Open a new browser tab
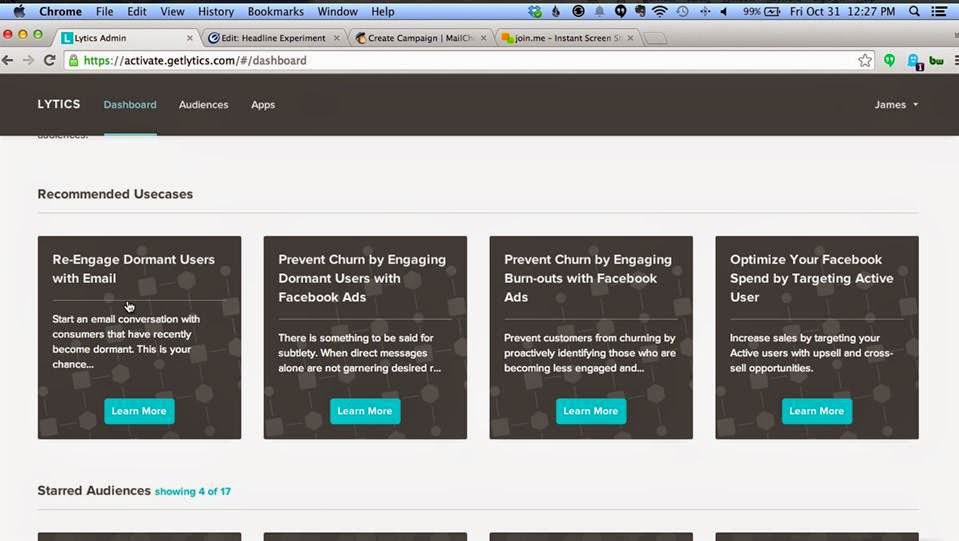959x541 pixels. tap(656, 39)
